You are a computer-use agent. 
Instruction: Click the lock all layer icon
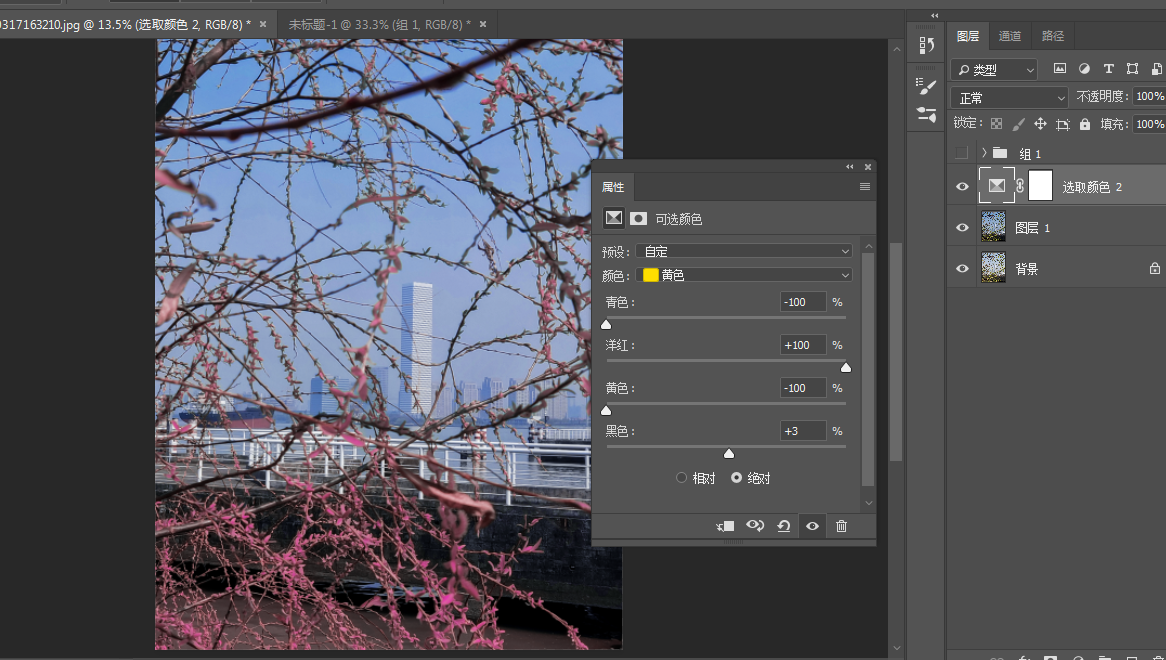pyautogui.click(x=1085, y=124)
